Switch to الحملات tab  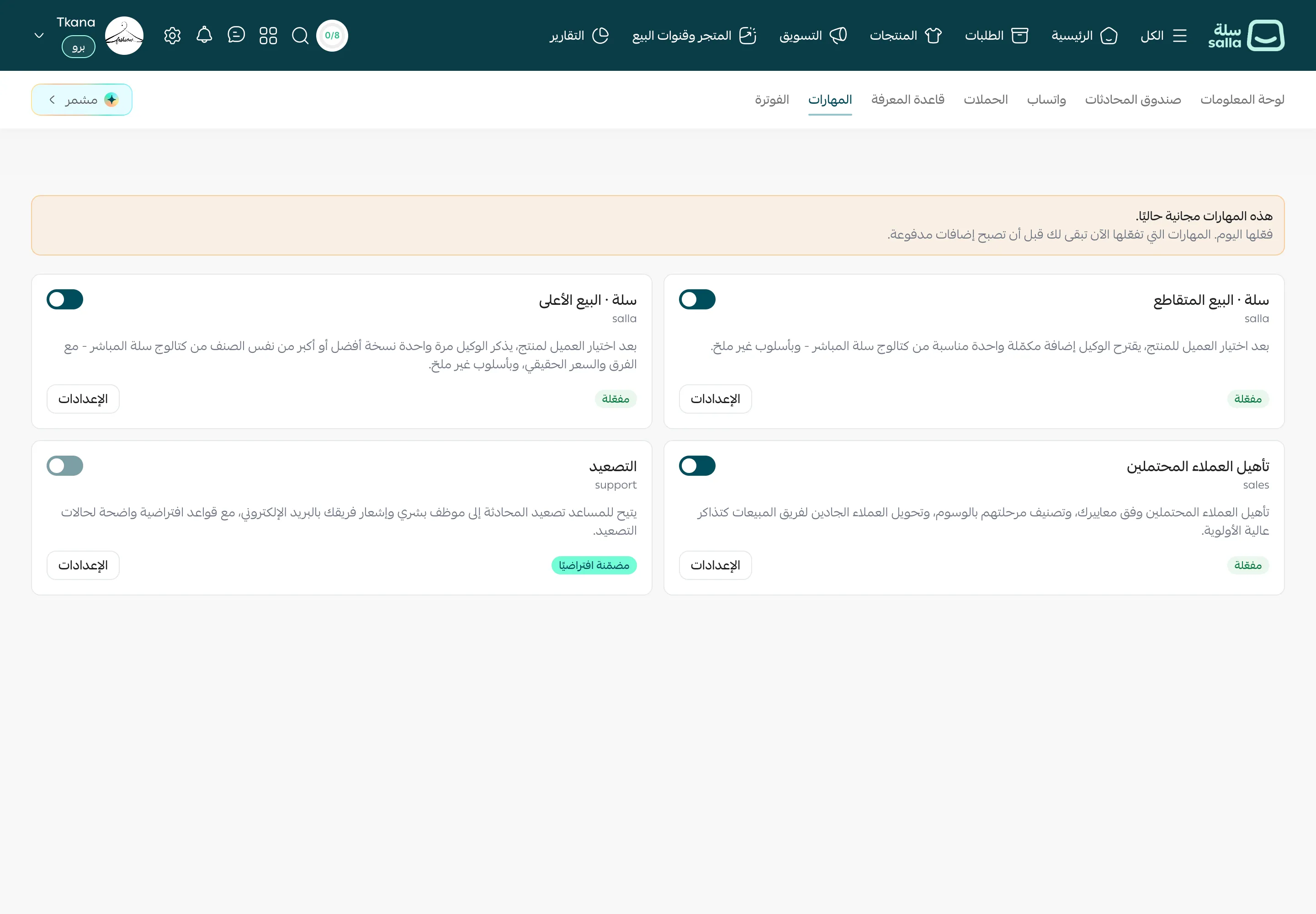click(x=986, y=100)
